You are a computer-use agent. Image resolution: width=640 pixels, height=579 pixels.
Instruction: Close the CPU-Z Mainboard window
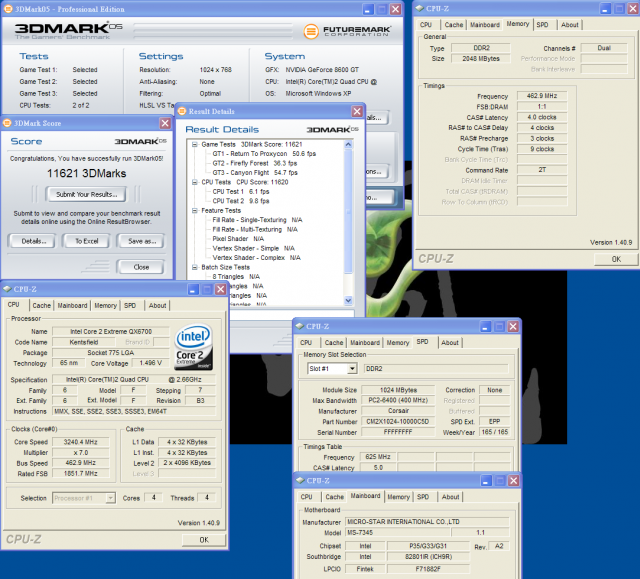pyautogui.click(x=513, y=481)
